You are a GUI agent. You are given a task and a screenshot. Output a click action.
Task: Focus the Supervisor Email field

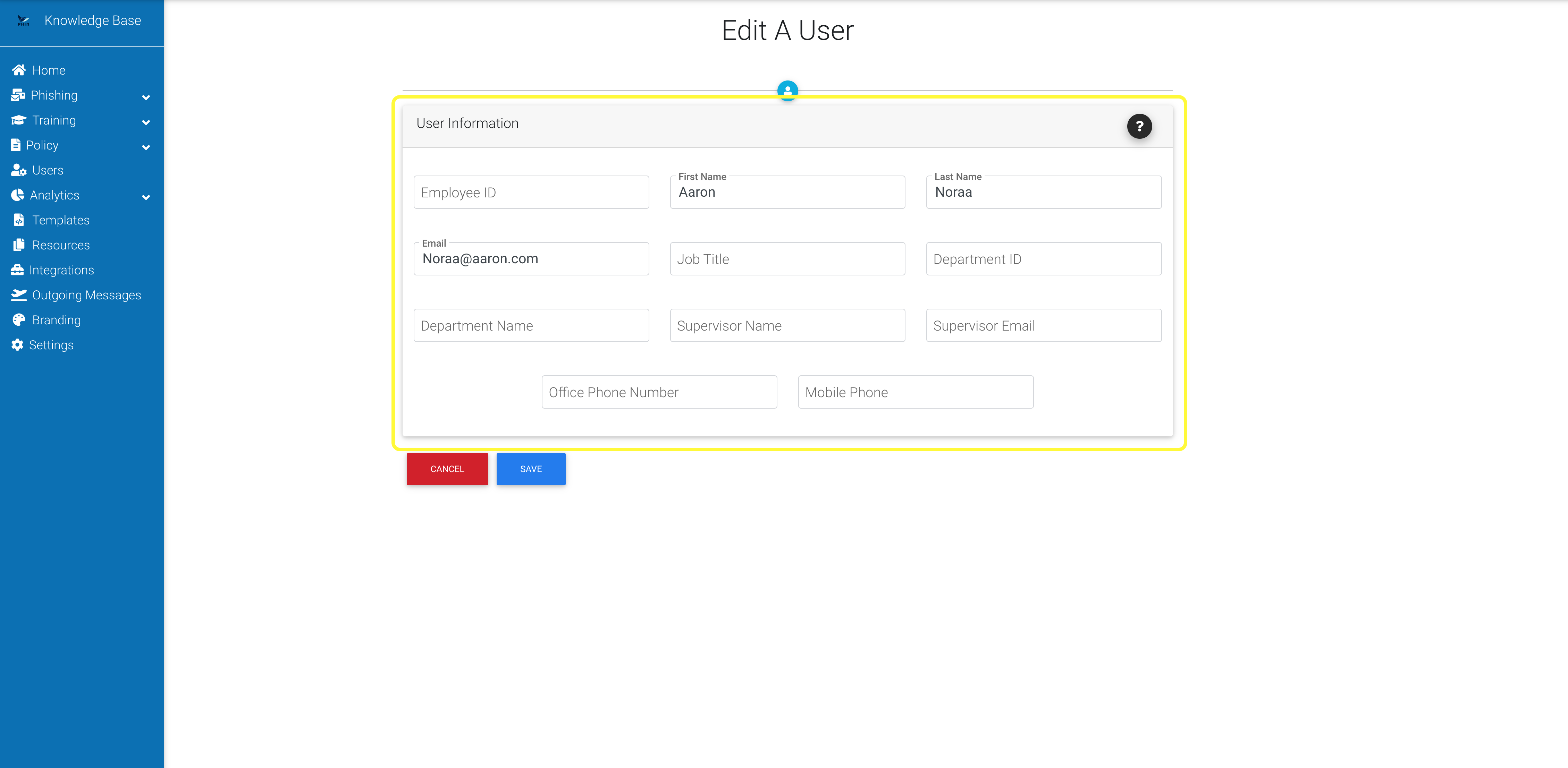(1043, 326)
